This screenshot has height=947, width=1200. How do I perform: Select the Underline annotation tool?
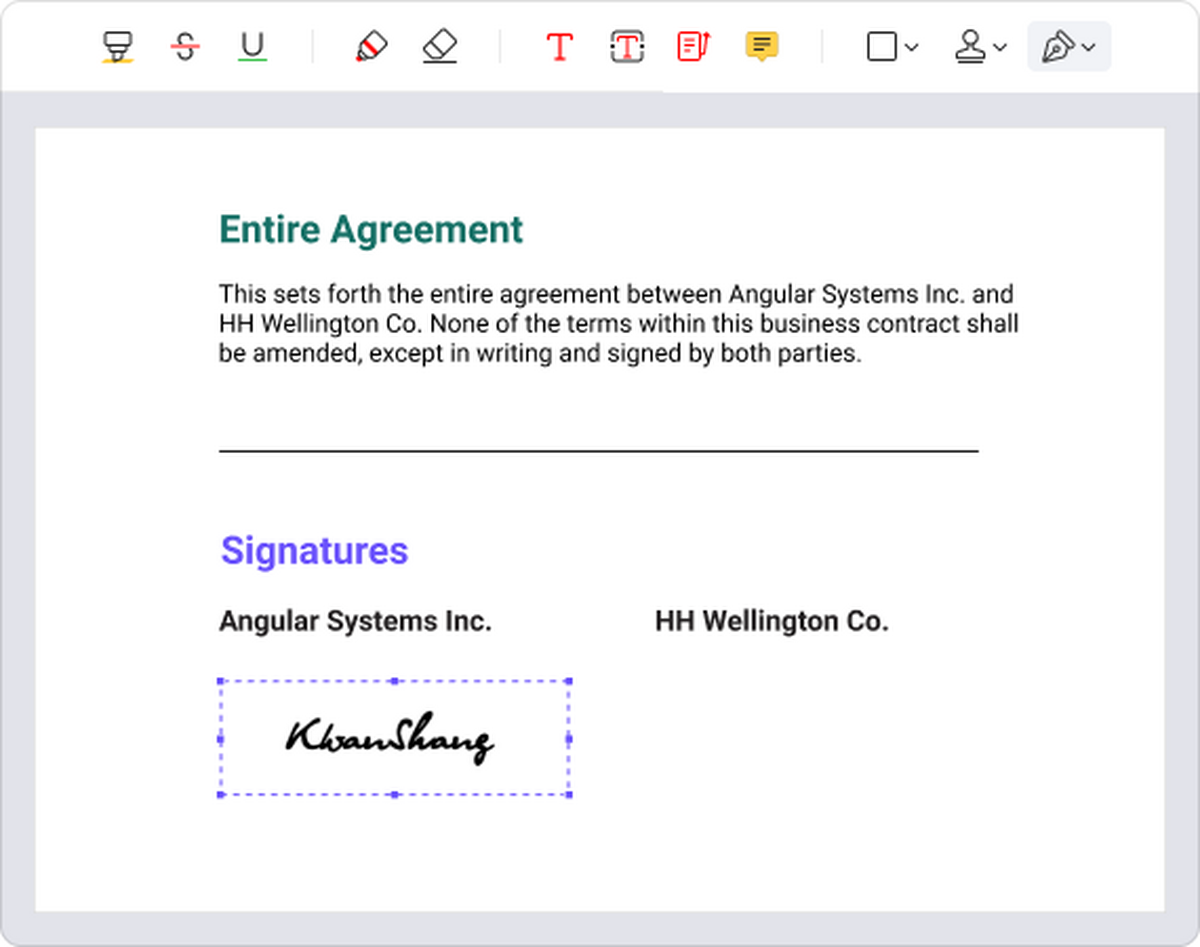tap(253, 47)
